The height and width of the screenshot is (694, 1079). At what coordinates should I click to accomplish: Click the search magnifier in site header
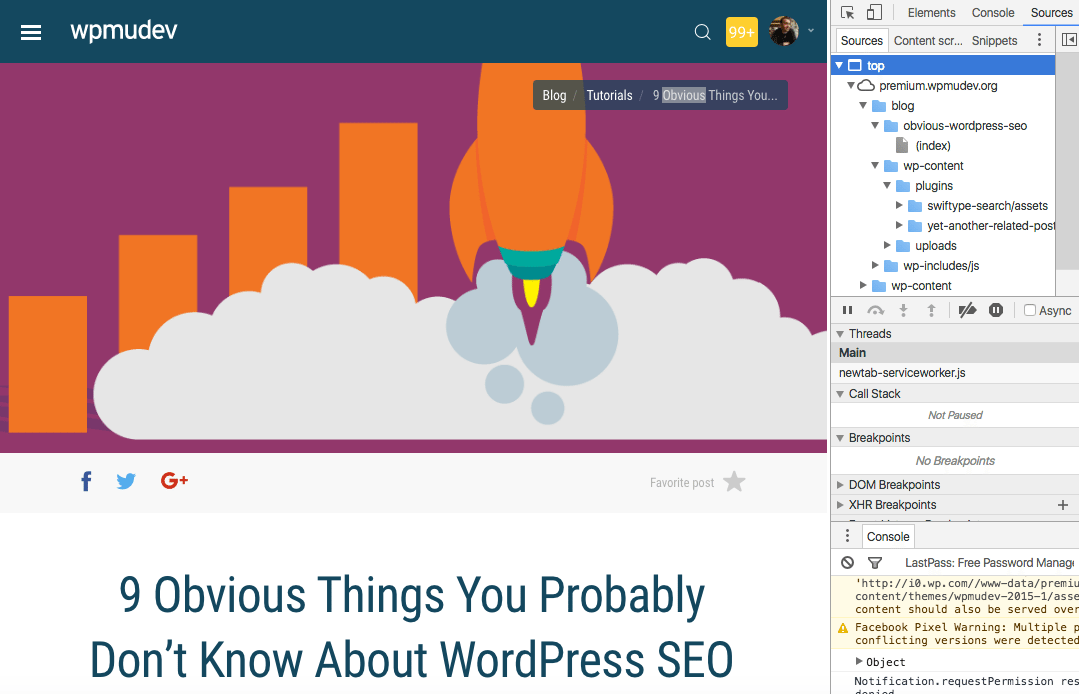click(x=702, y=32)
